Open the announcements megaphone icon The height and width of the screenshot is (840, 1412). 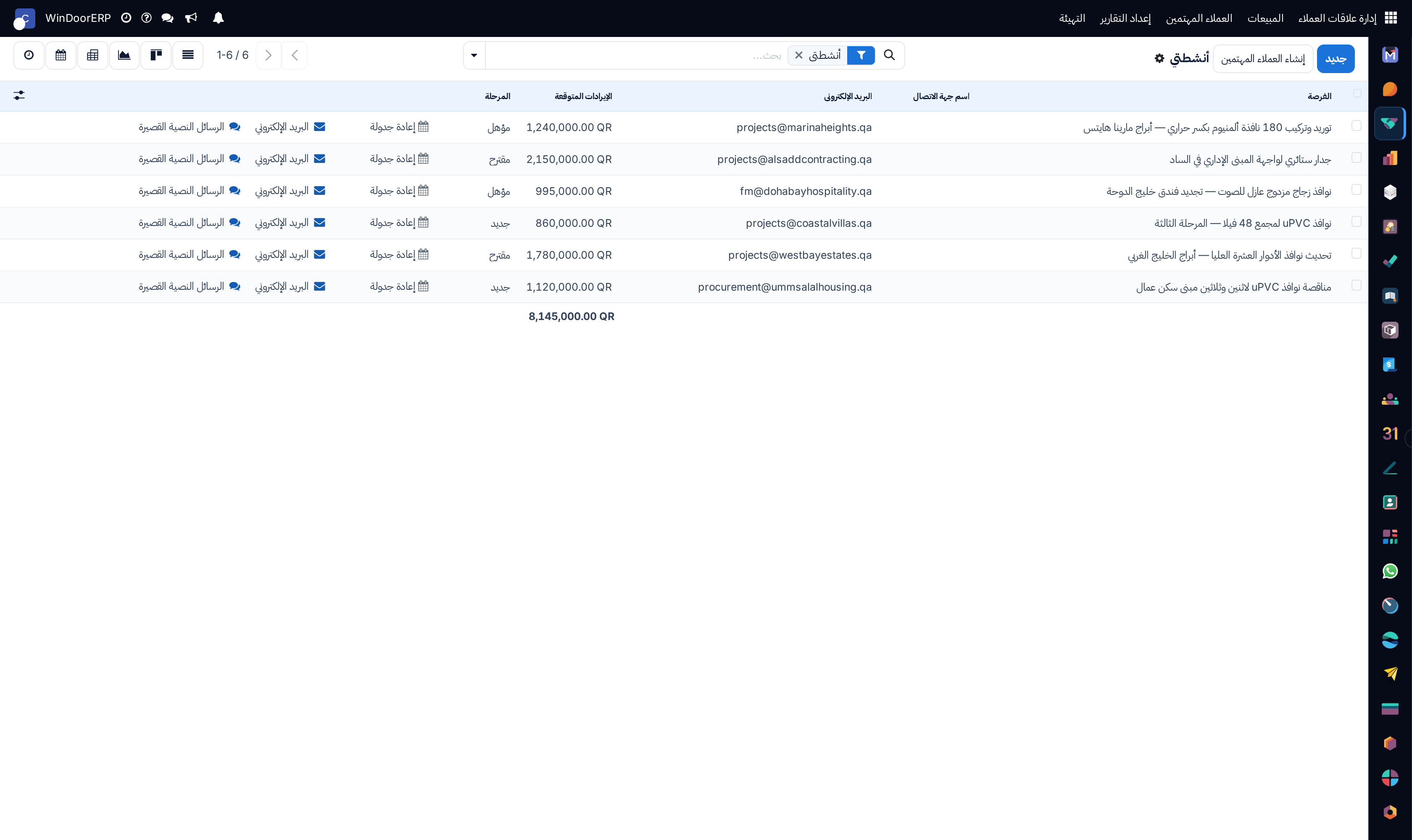pyautogui.click(x=192, y=18)
